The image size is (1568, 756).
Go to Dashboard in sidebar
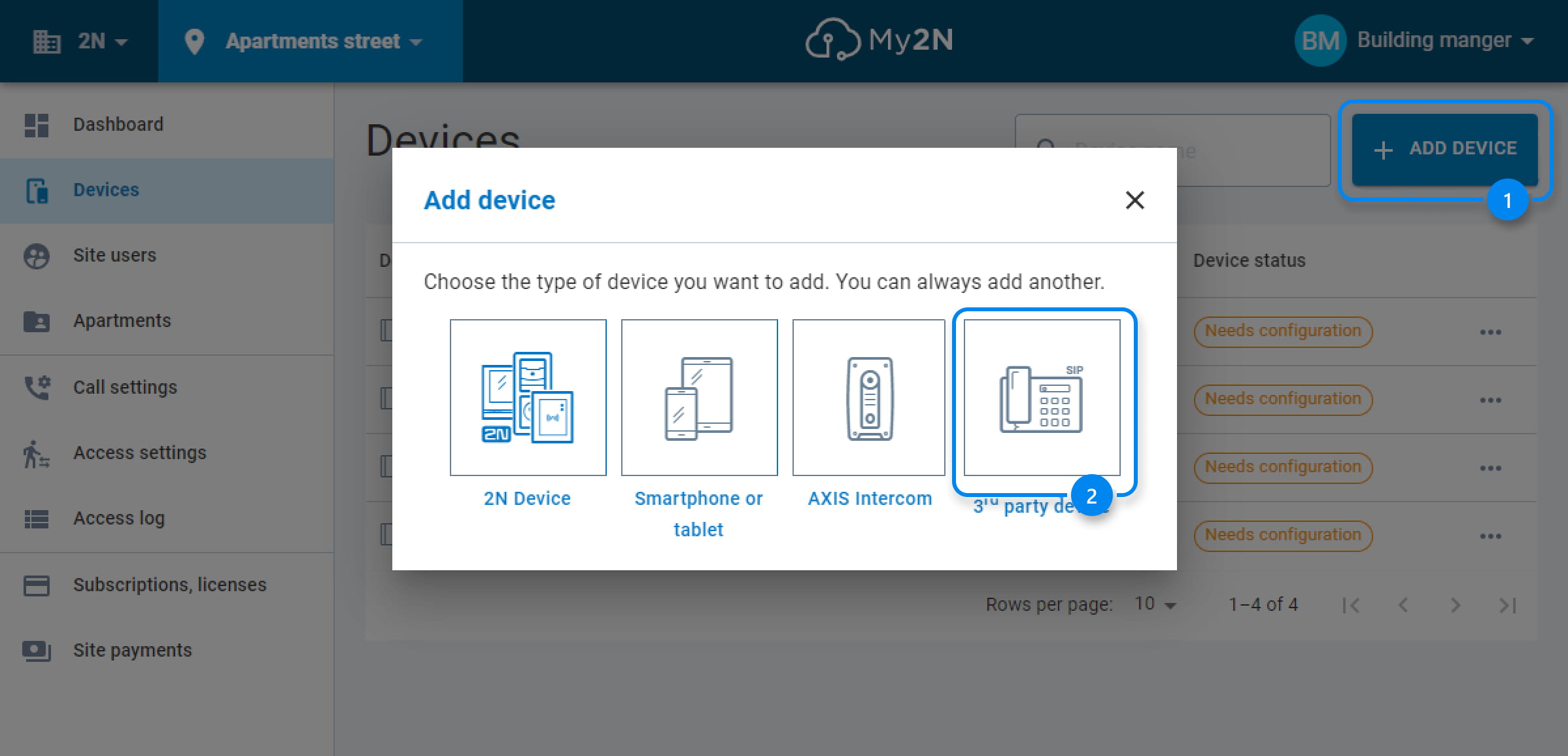(x=167, y=124)
